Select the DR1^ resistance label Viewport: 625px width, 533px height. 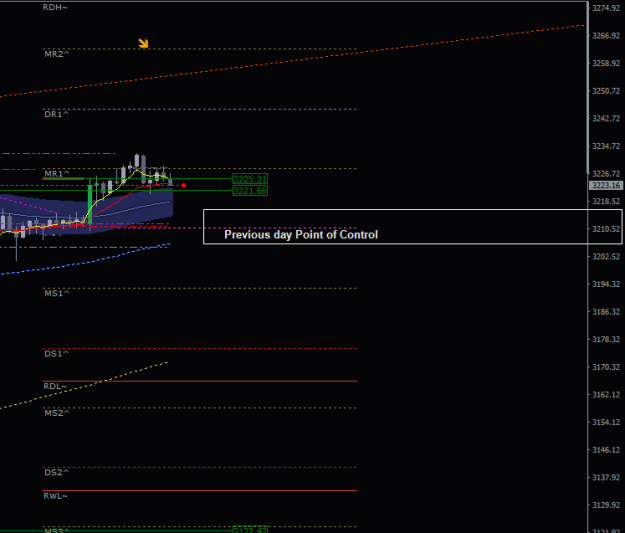(x=56, y=114)
